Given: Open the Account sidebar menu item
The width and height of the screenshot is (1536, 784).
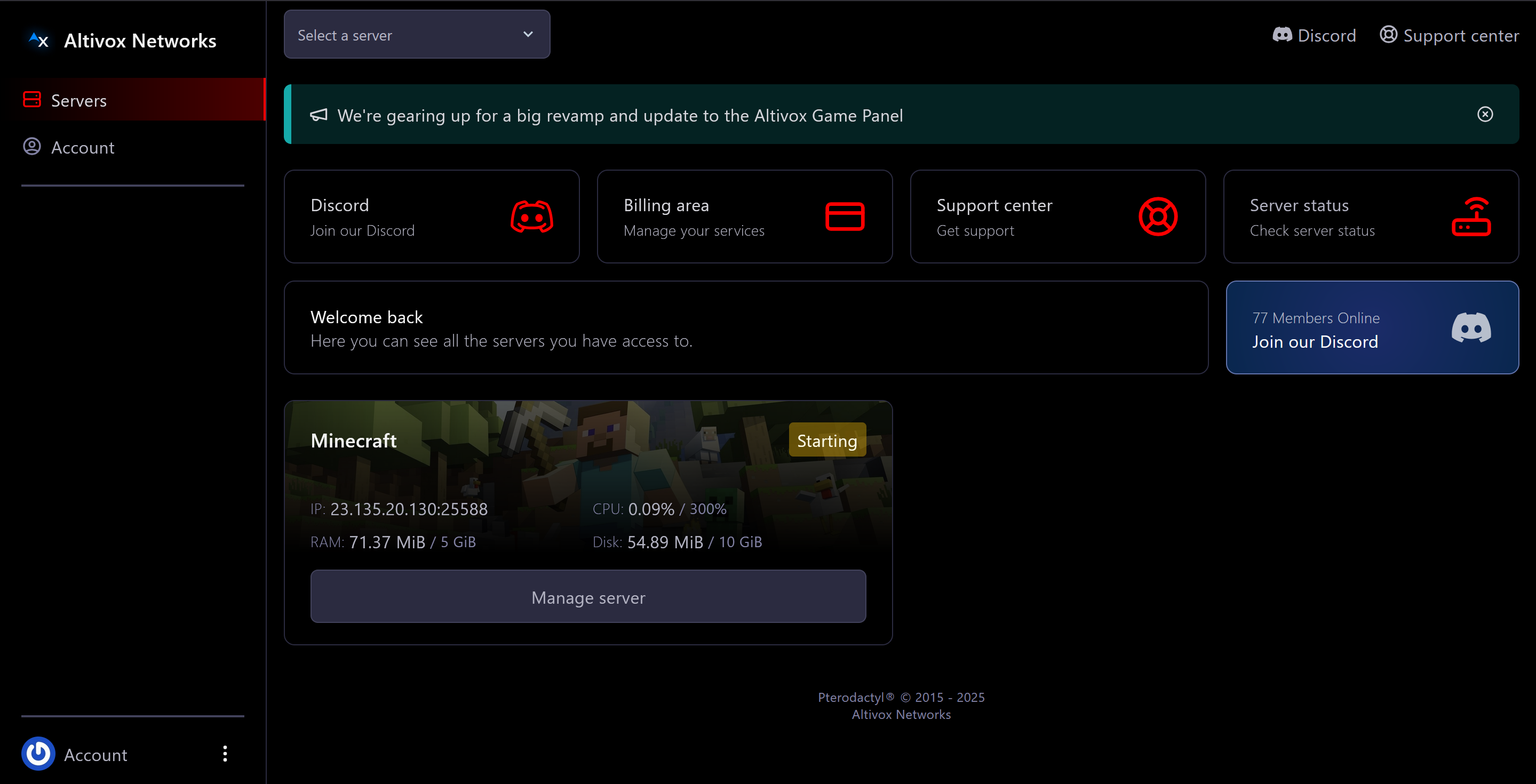Looking at the screenshot, I should tap(82, 147).
